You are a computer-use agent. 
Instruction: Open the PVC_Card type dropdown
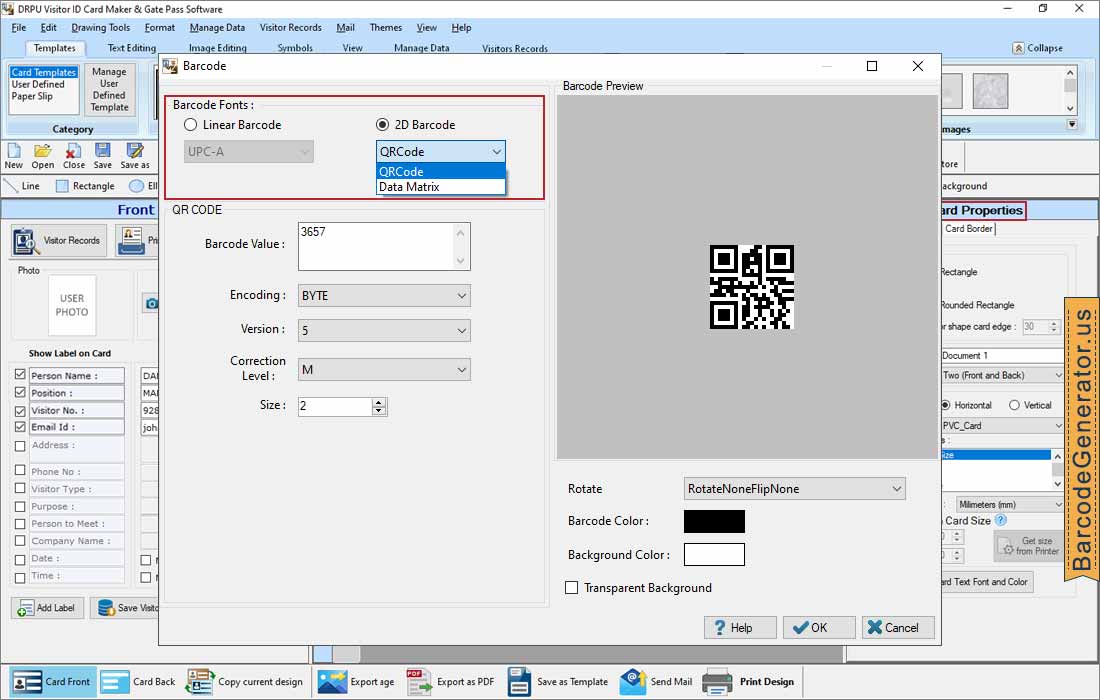click(x=1002, y=426)
